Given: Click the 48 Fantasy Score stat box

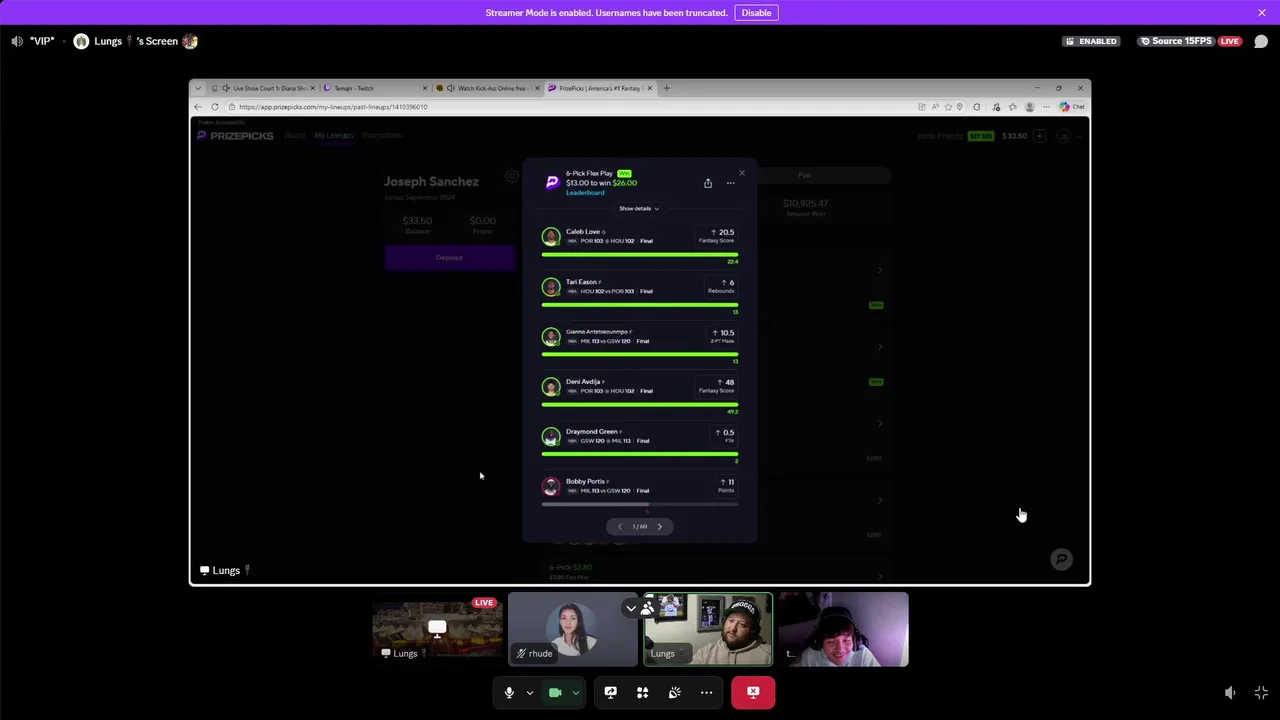Looking at the screenshot, I should (717, 386).
